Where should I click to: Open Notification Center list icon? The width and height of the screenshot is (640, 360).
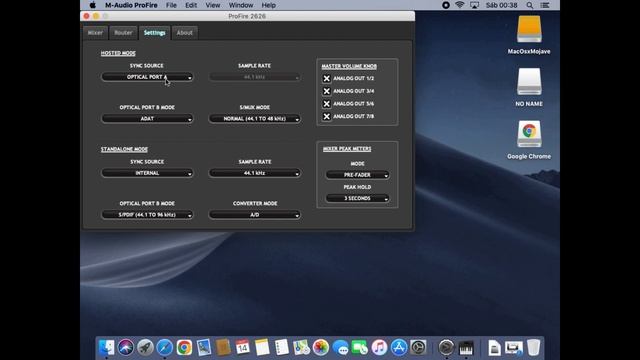click(x=545, y=5)
